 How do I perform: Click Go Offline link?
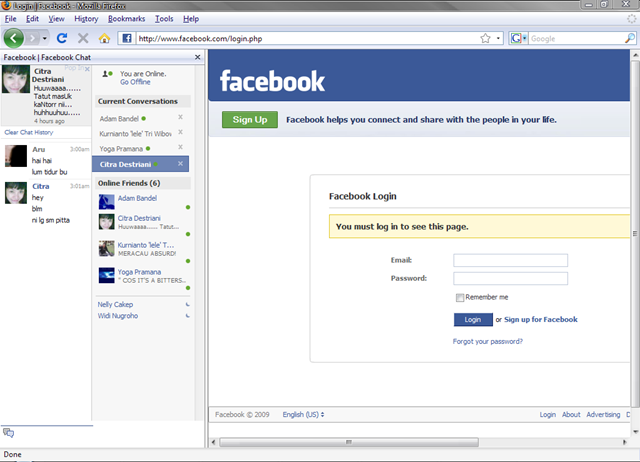[x=135, y=82]
